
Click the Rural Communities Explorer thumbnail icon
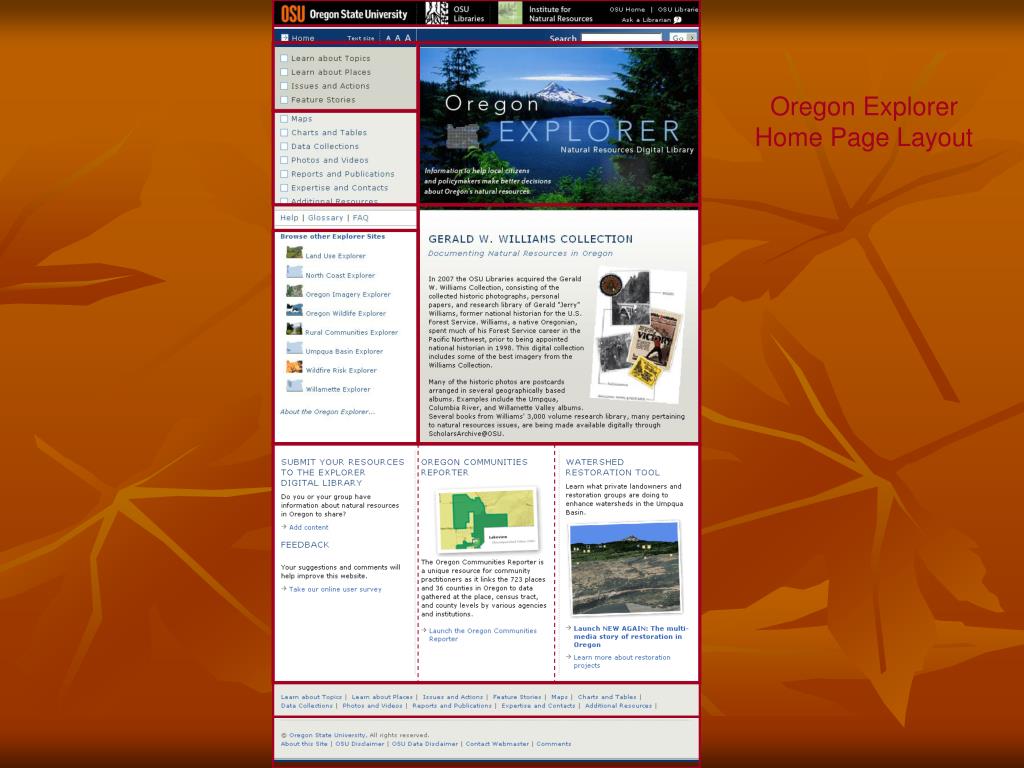(295, 328)
